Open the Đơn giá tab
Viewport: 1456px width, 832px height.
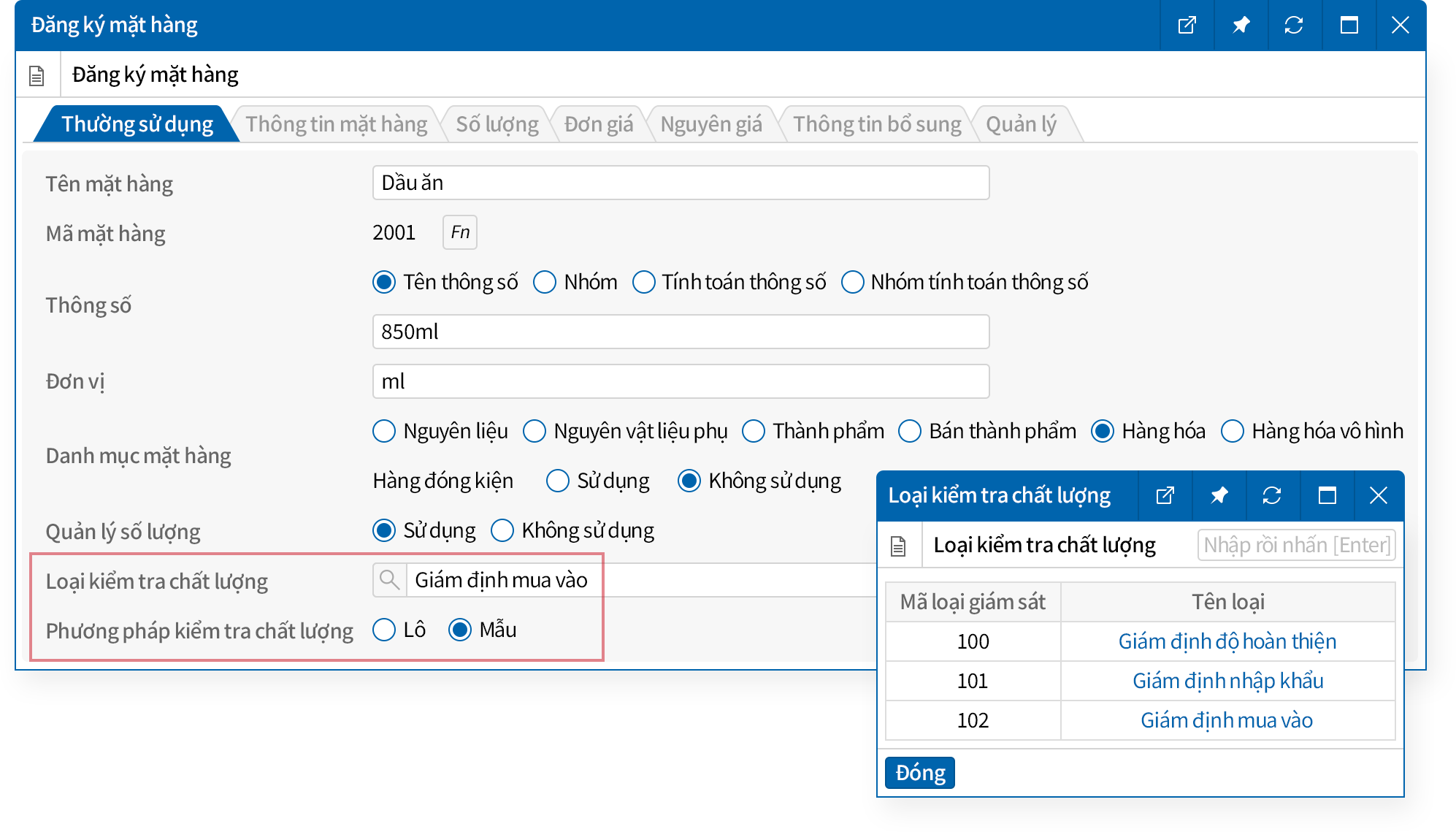(x=598, y=124)
